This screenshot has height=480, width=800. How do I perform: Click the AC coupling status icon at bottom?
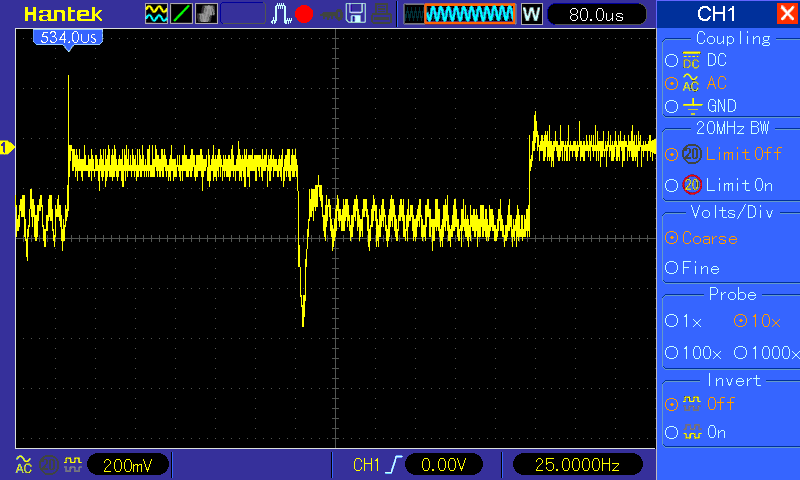point(23,464)
